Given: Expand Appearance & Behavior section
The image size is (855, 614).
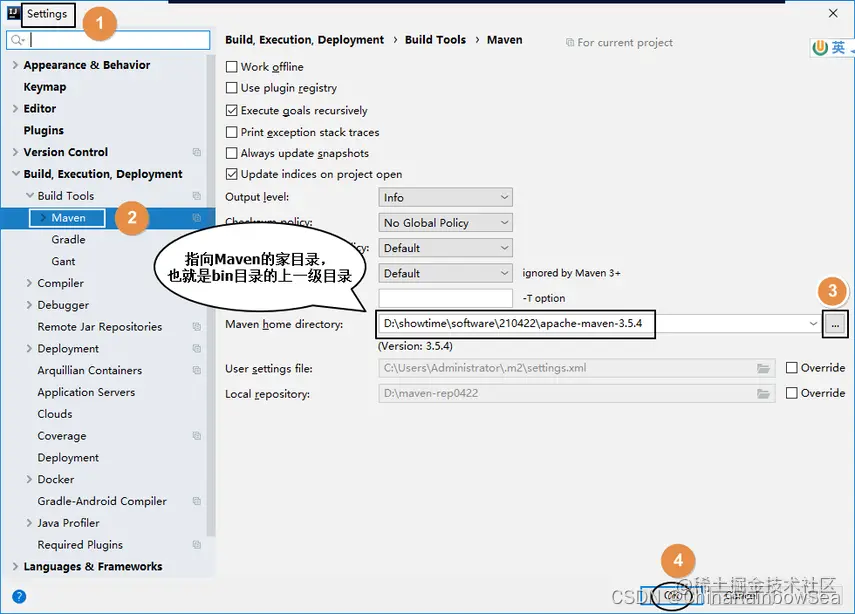Looking at the screenshot, I should coord(15,65).
